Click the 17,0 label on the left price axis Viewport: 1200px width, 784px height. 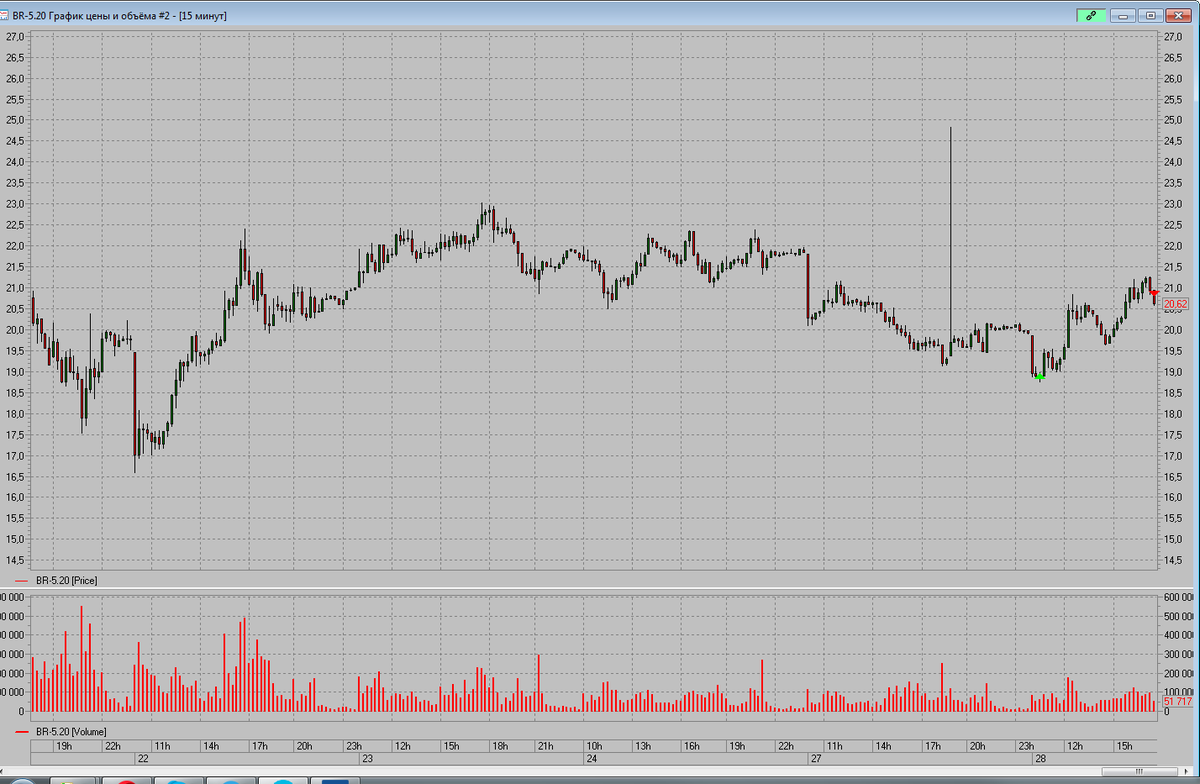pos(16,456)
